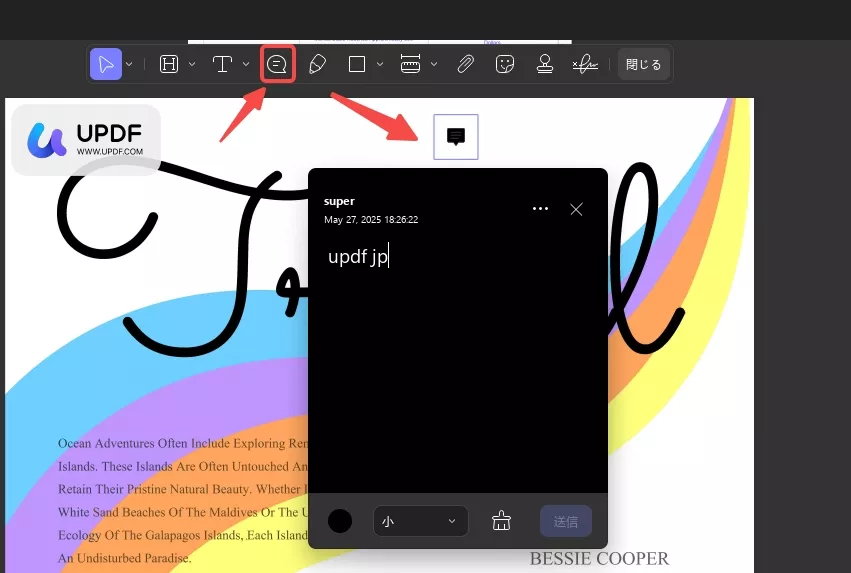Expand the measurement tool dropdown arrow
This screenshot has height=573, width=851.
coord(434,64)
